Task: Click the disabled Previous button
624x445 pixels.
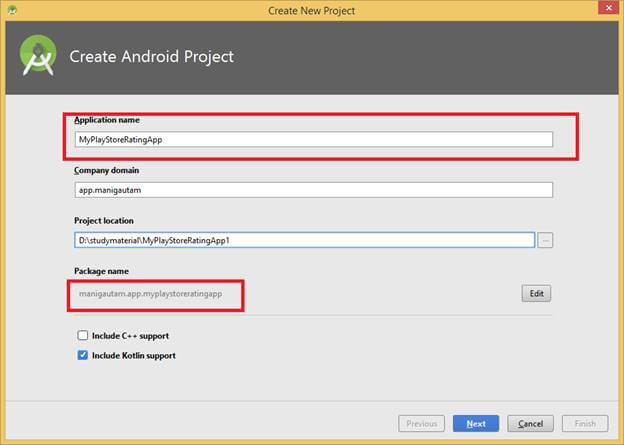Action: pos(421,424)
